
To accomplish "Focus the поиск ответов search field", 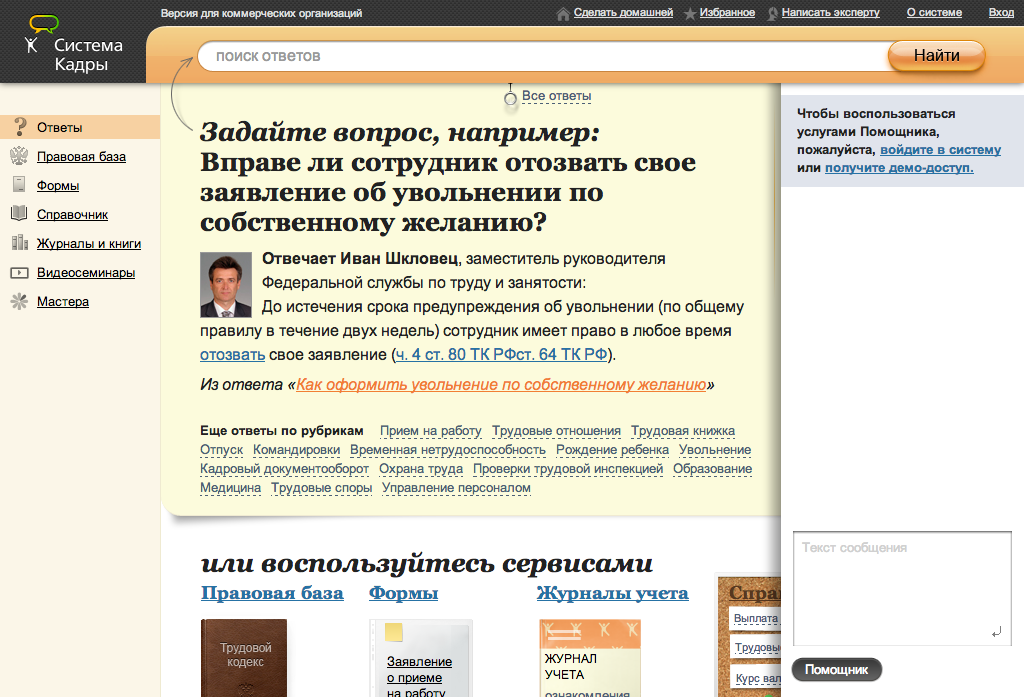I will click(540, 56).
